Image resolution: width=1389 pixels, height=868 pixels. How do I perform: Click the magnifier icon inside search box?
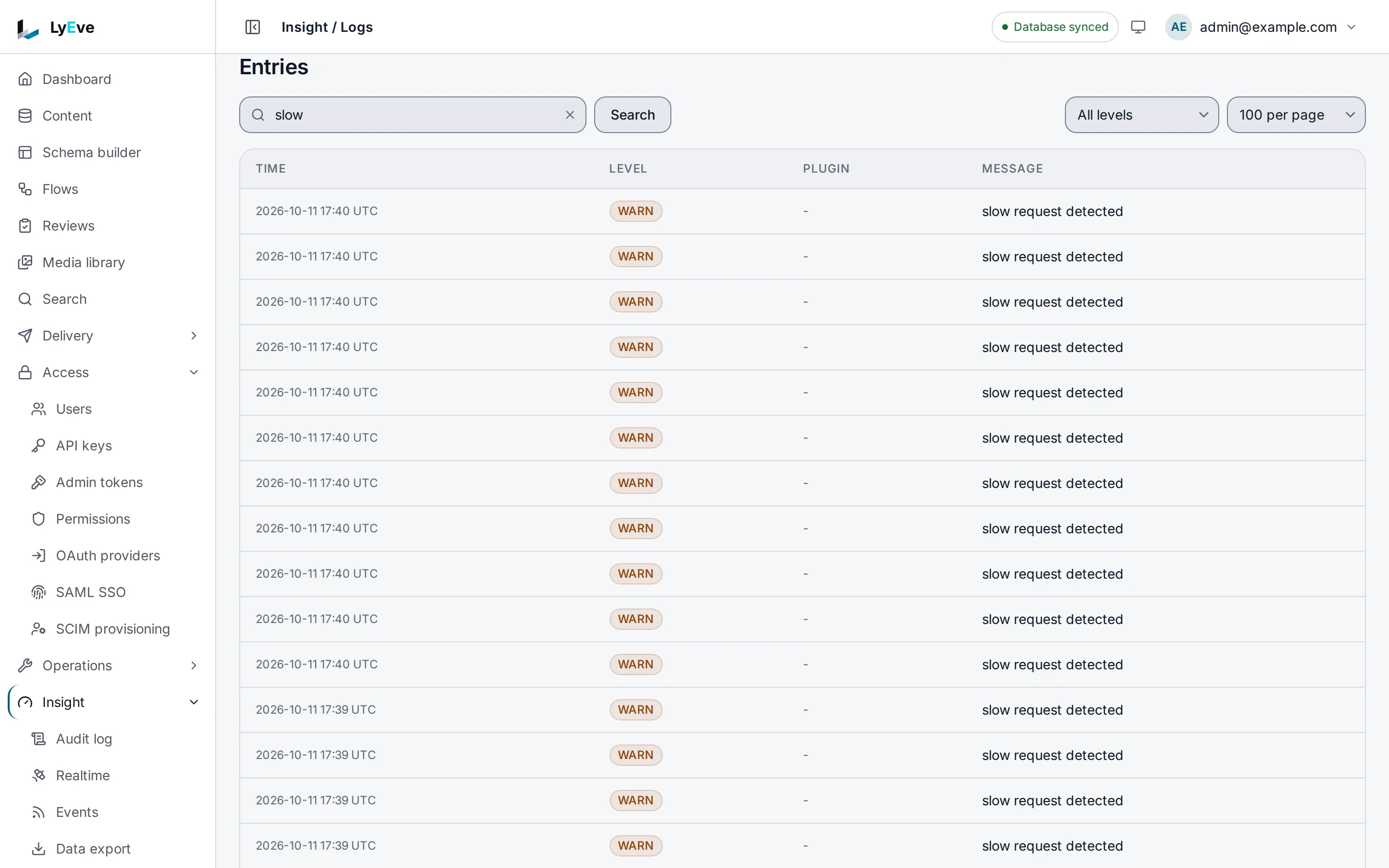259,115
